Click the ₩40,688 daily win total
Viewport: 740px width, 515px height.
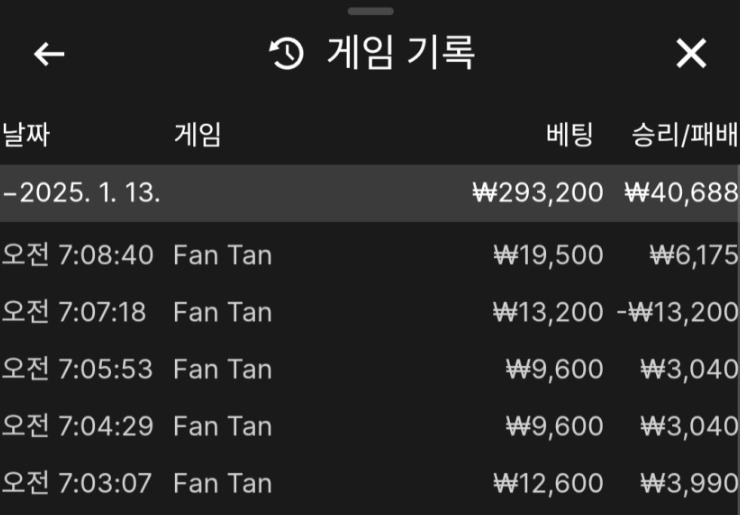click(x=681, y=193)
